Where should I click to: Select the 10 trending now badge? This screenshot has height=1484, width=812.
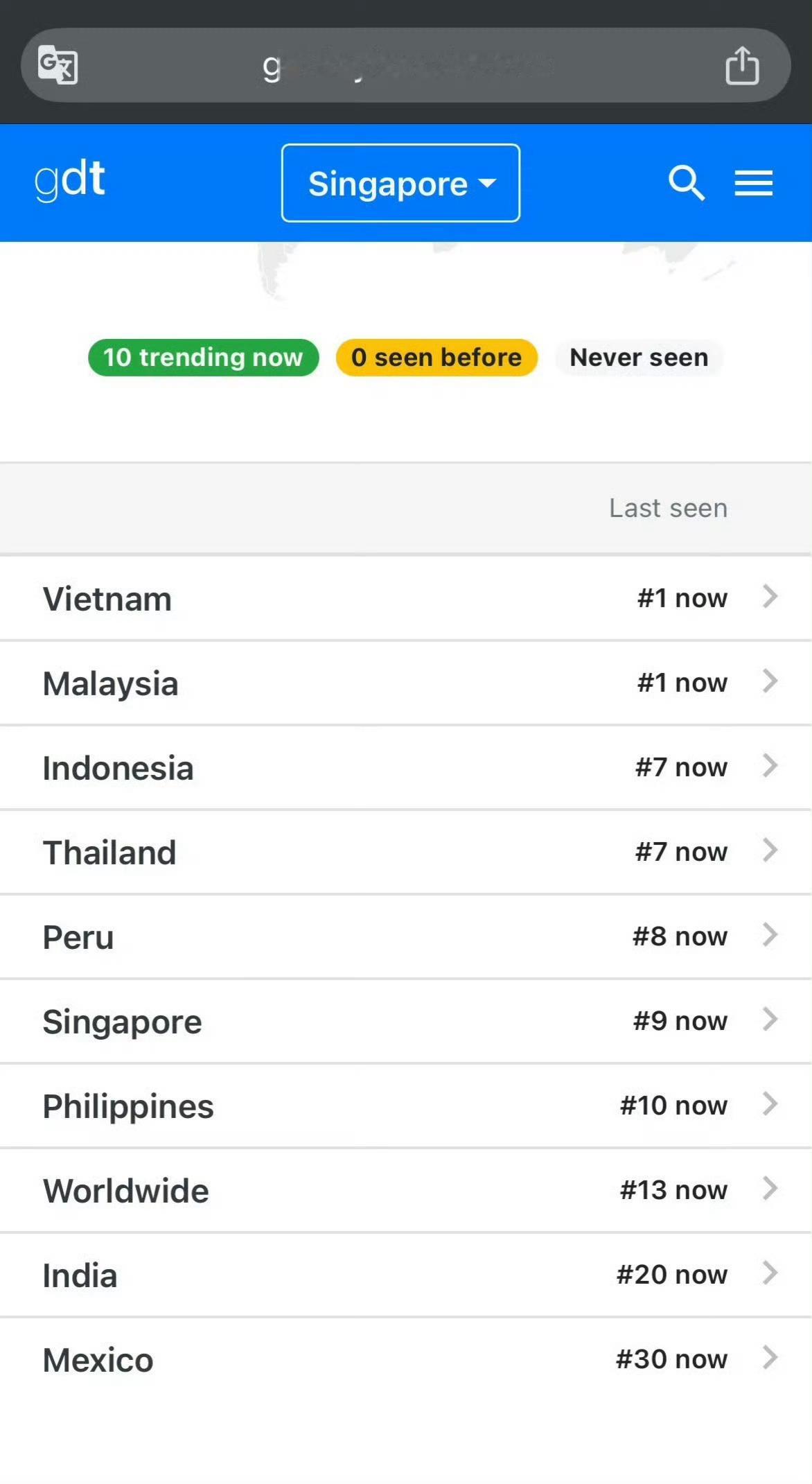[x=203, y=358]
